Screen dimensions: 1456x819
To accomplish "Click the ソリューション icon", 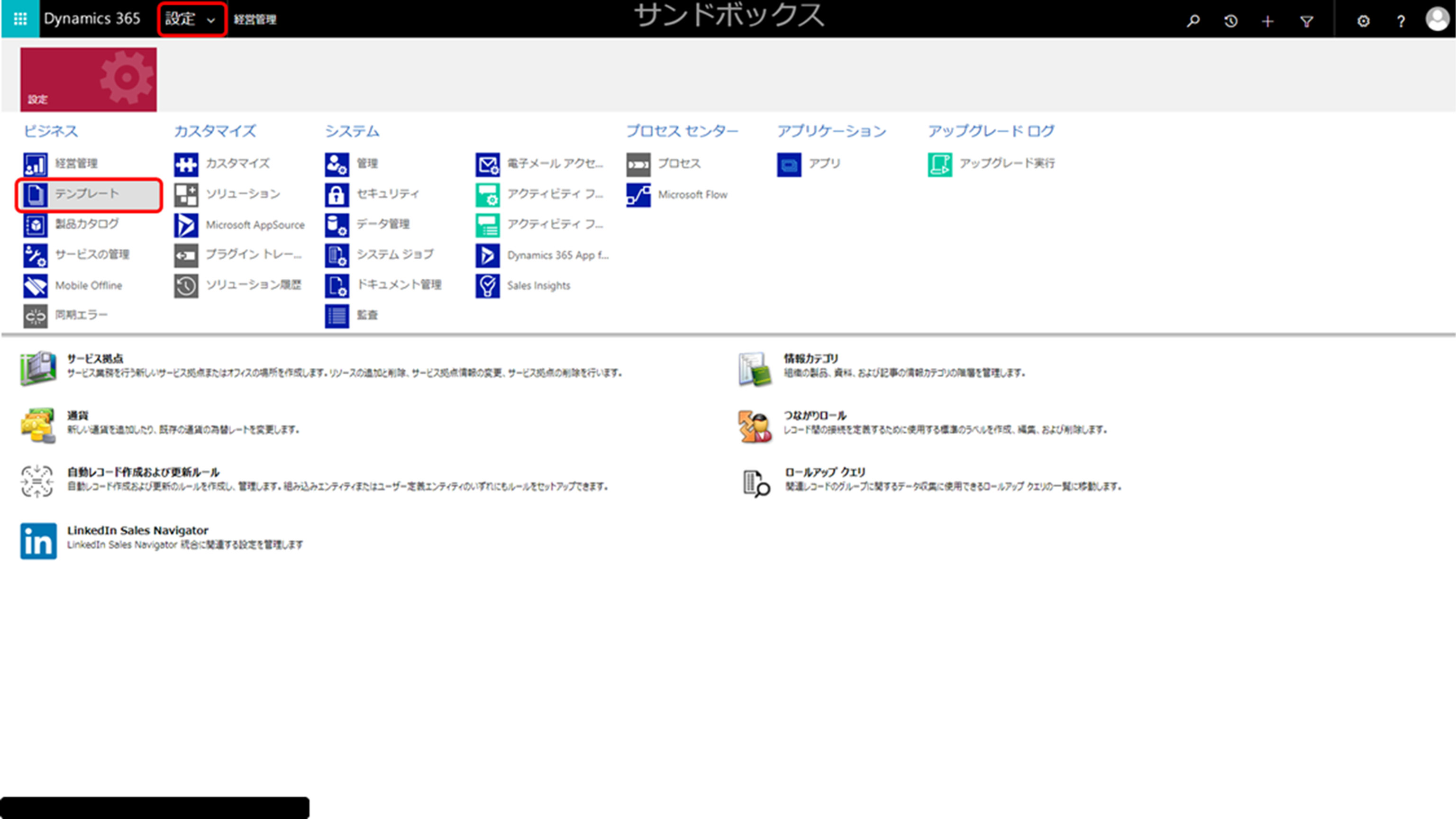I will click(186, 195).
